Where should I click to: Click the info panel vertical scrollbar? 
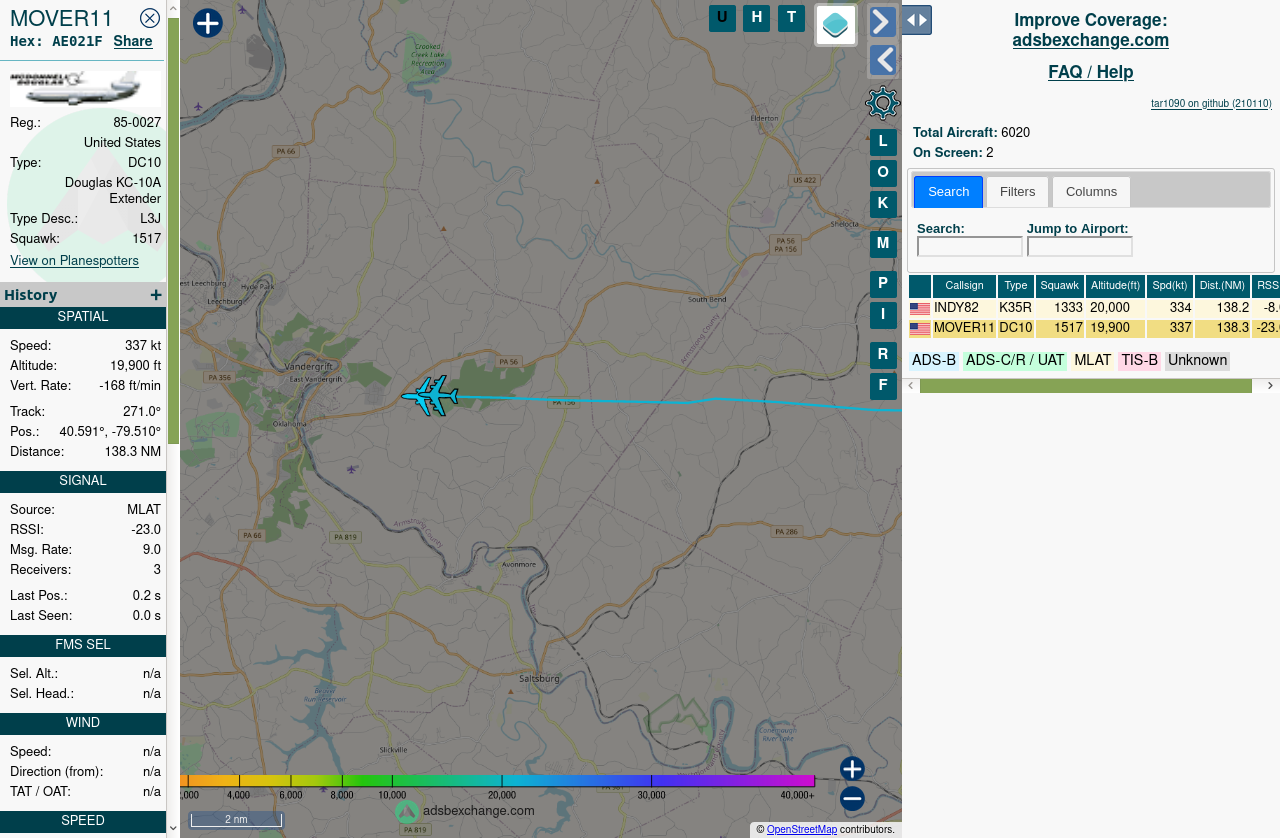tap(173, 230)
